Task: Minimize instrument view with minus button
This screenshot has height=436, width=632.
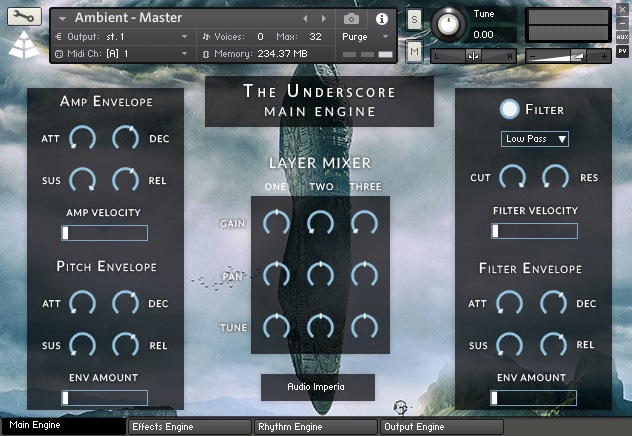Action: [622, 23]
